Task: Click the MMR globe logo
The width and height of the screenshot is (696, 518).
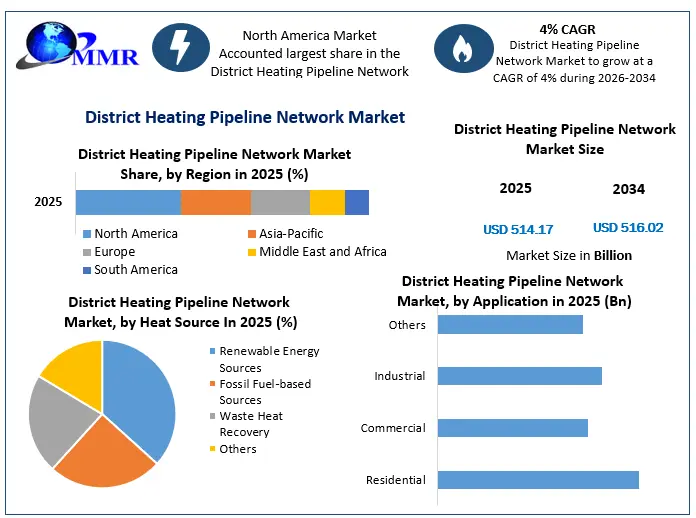Action: 77,46
